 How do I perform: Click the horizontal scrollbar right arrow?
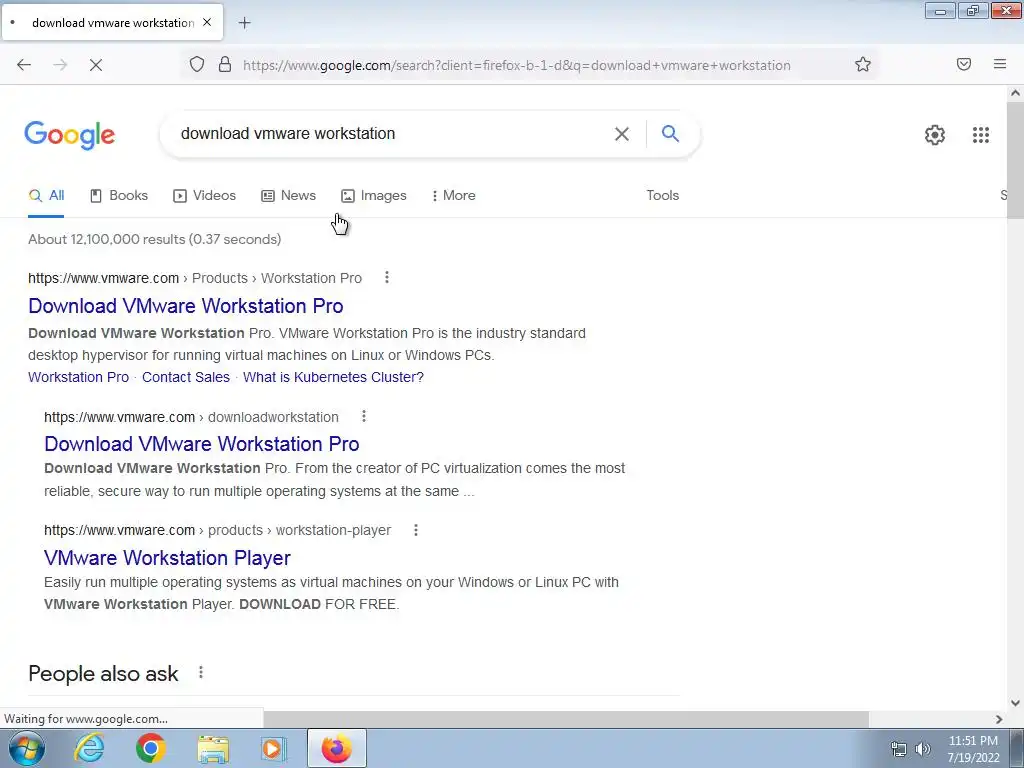(999, 719)
